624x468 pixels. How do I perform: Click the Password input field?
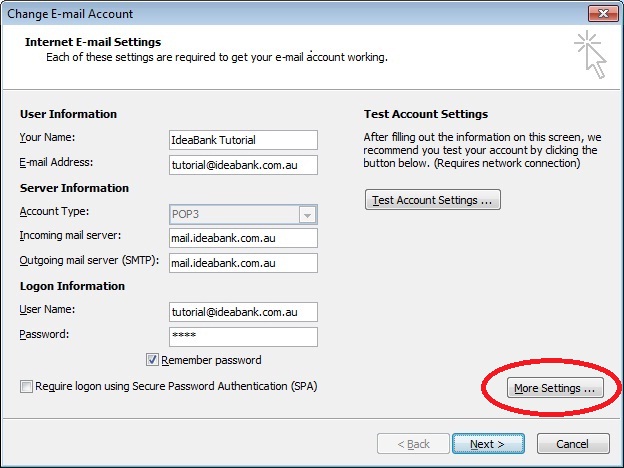pyautogui.click(x=243, y=337)
